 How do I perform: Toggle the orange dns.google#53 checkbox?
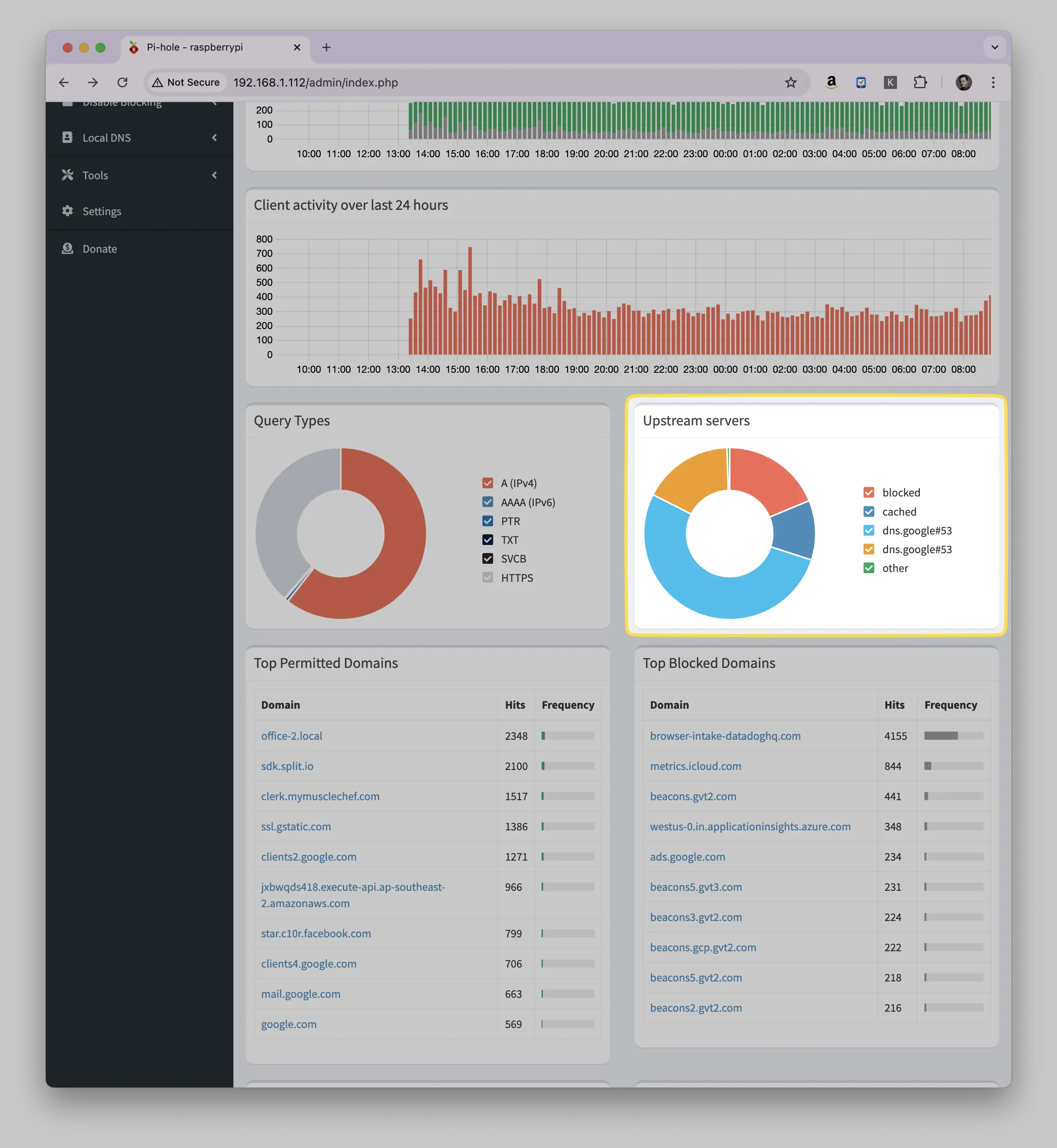click(x=869, y=550)
